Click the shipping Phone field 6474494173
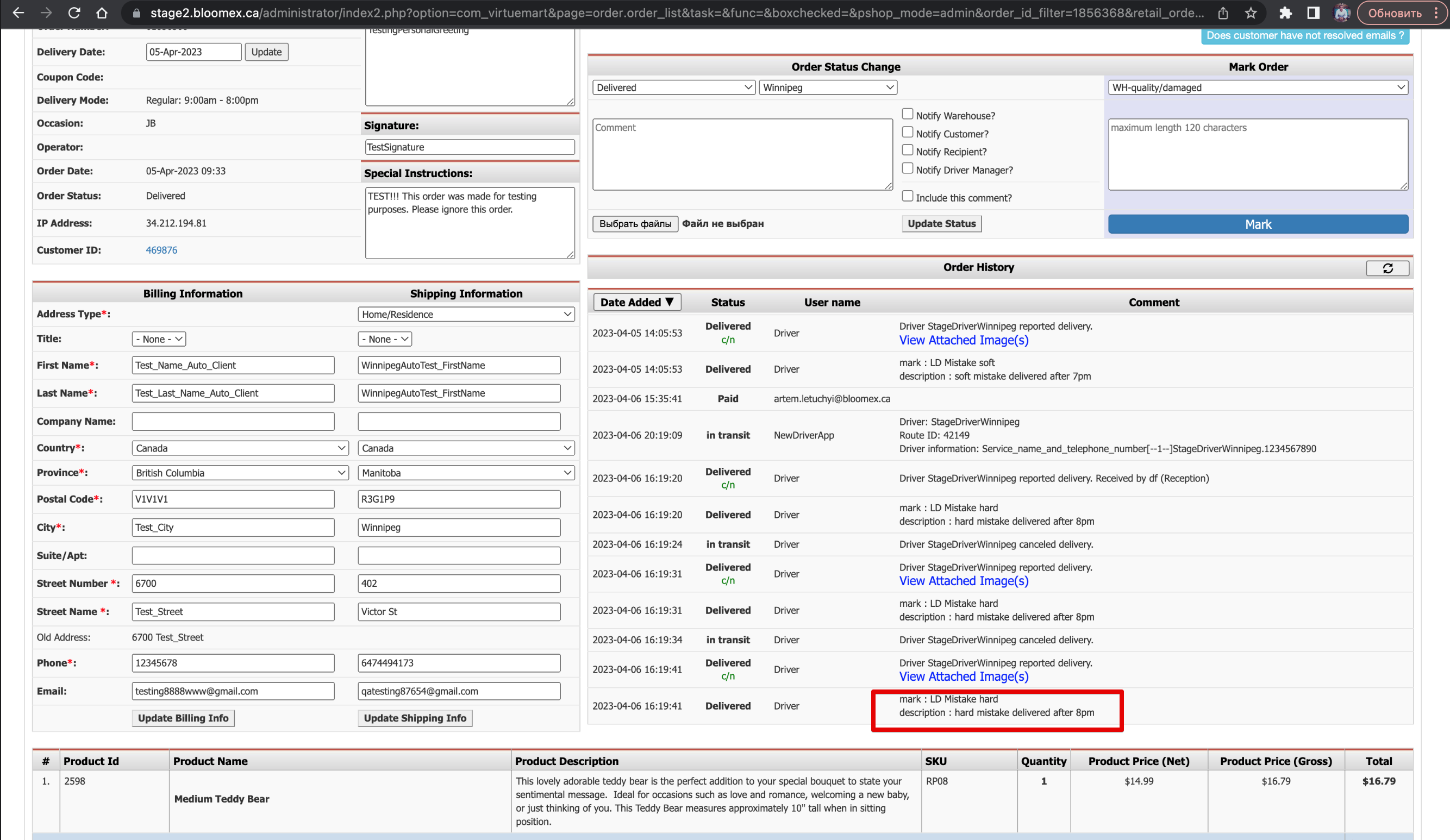The image size is (1450, 840). 459,663
